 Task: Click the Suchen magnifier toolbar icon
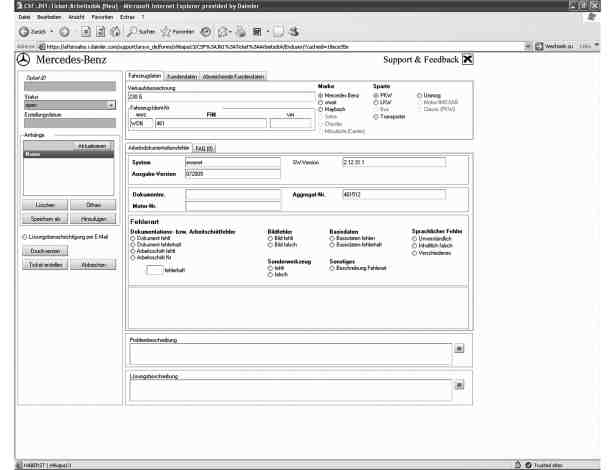[132, 31]
